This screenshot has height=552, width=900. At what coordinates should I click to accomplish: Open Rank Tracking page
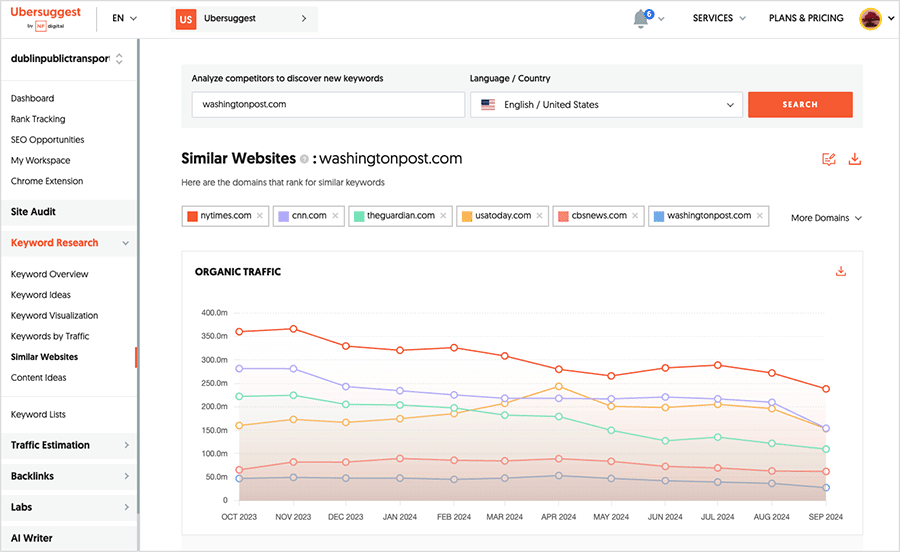click(38, 119)
